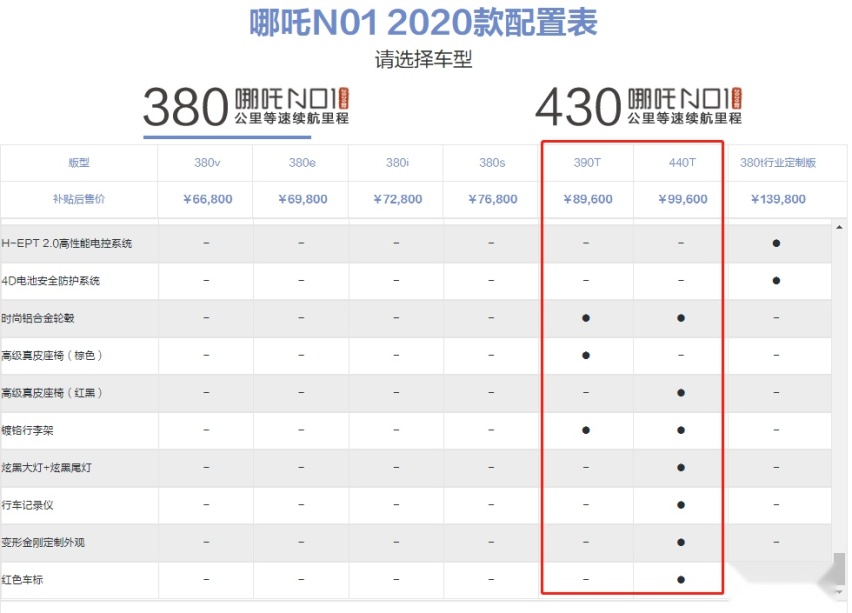Click the 4D电池 dot under 380t行业定制版
Screen dimensions: 852x613
coord(776,281)
